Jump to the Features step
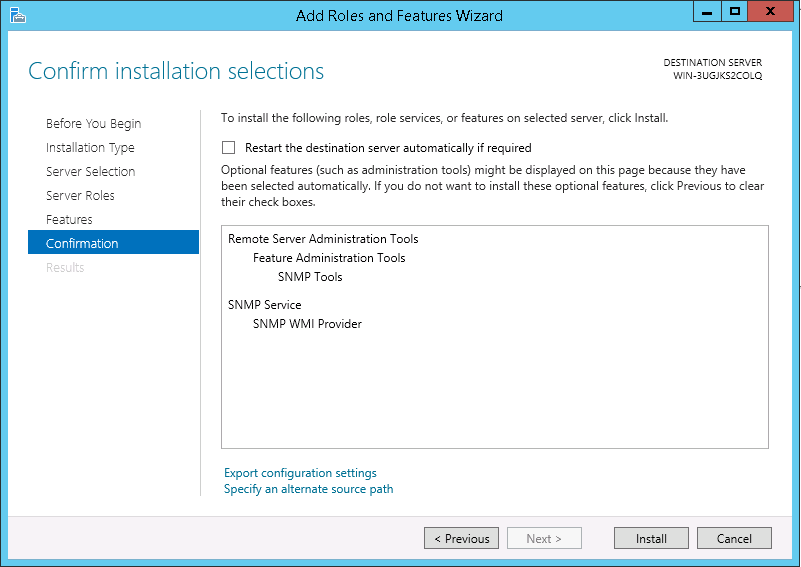The image size is (801, 567). click(x=69, y=220)
